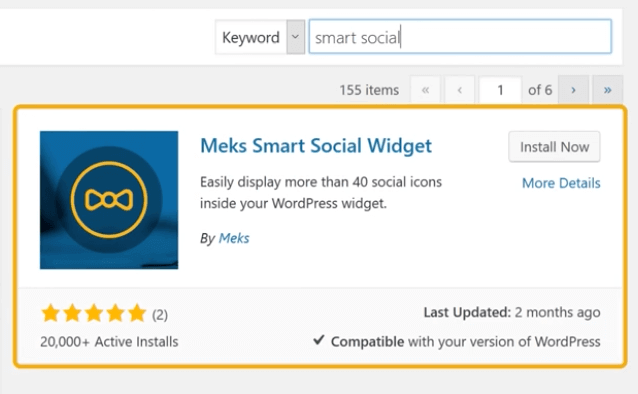
Task: Click the '20,000+ Active Installs' text
Action: click(x=109, y=341)
